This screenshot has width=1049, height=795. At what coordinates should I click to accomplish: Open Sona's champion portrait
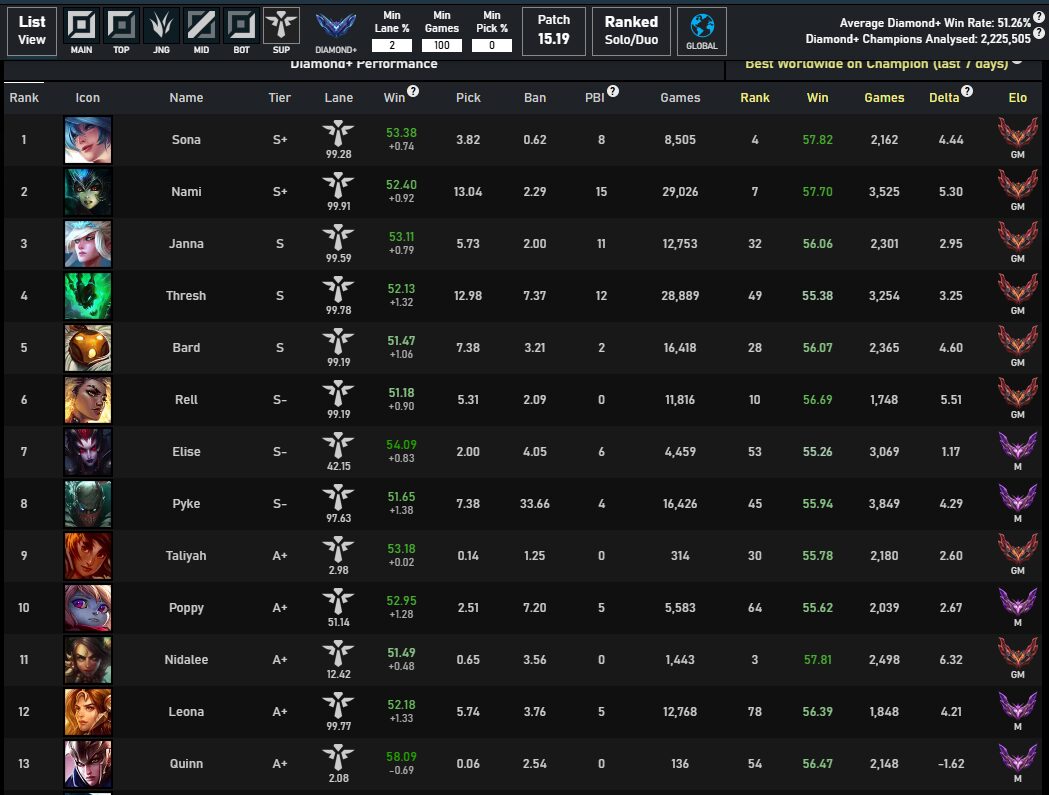[88, 140]
